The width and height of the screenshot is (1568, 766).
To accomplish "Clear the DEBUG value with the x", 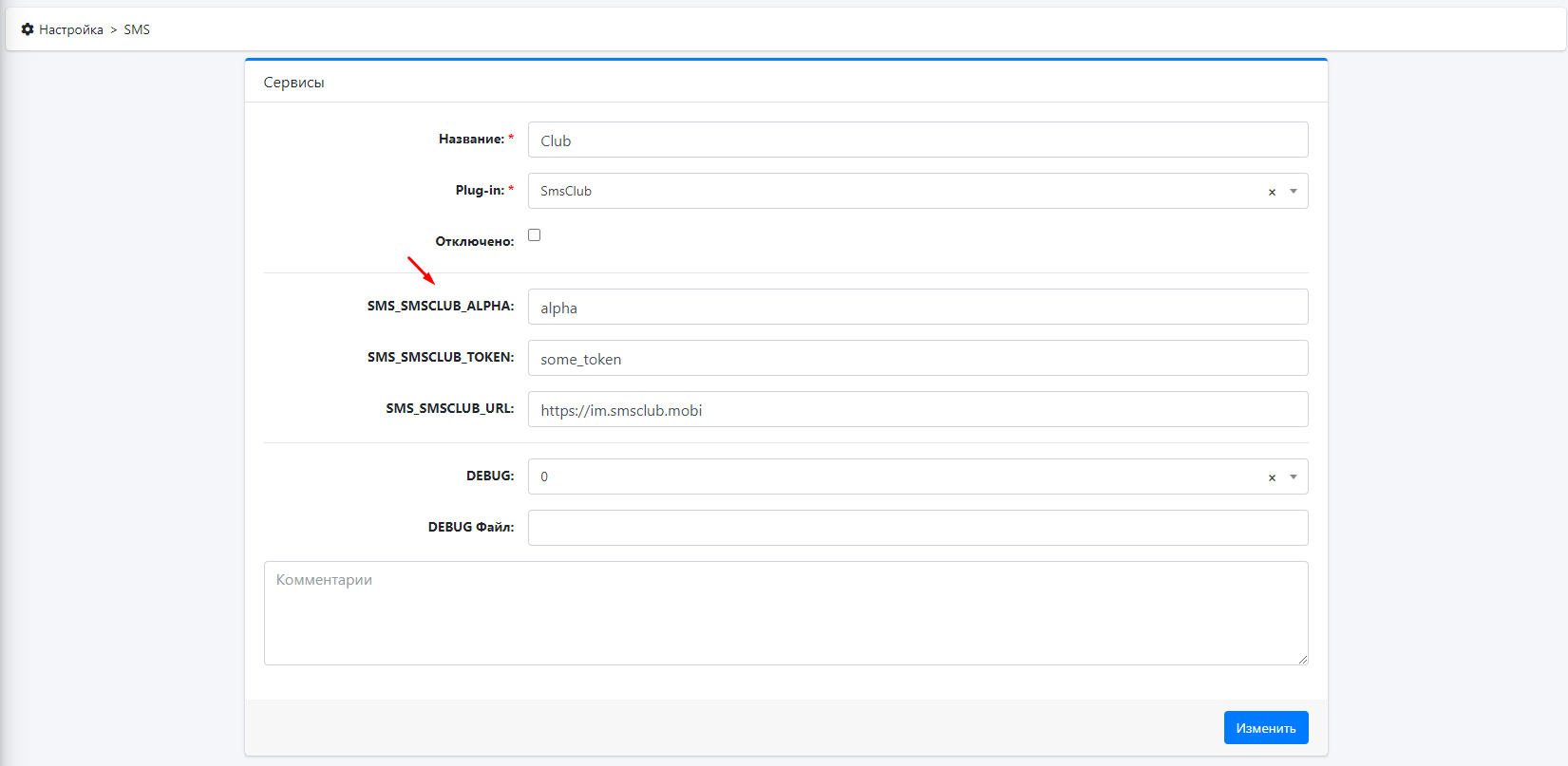I will pyautogui.click(x=1272, y=477).
